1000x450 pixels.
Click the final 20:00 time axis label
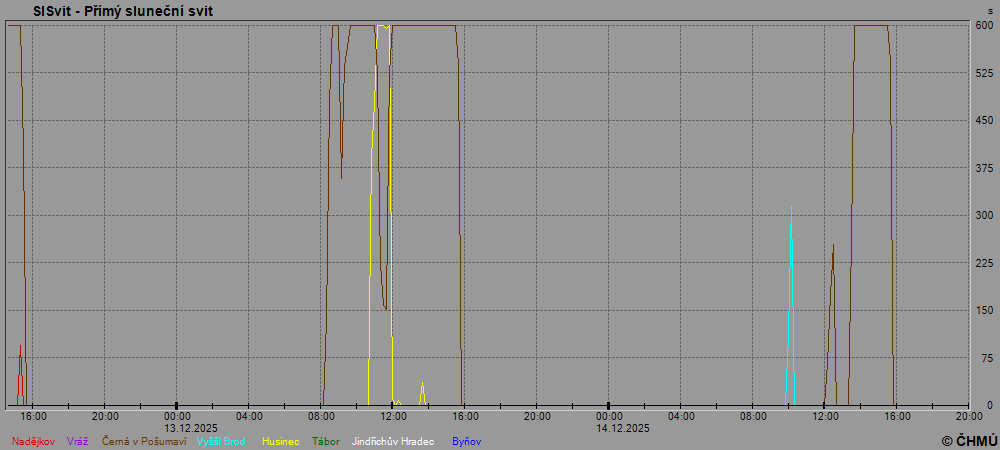[x=968, y=416]
